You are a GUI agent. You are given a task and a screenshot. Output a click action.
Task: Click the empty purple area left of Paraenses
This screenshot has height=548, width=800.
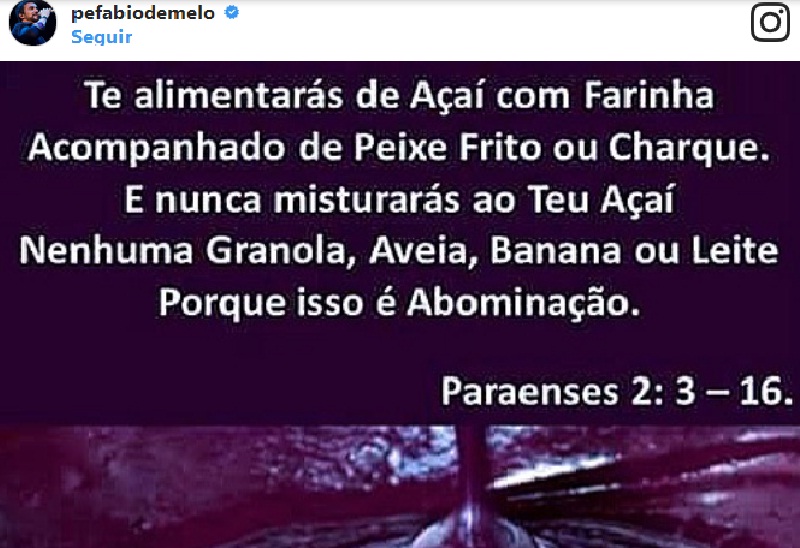(x=219, y=392)
